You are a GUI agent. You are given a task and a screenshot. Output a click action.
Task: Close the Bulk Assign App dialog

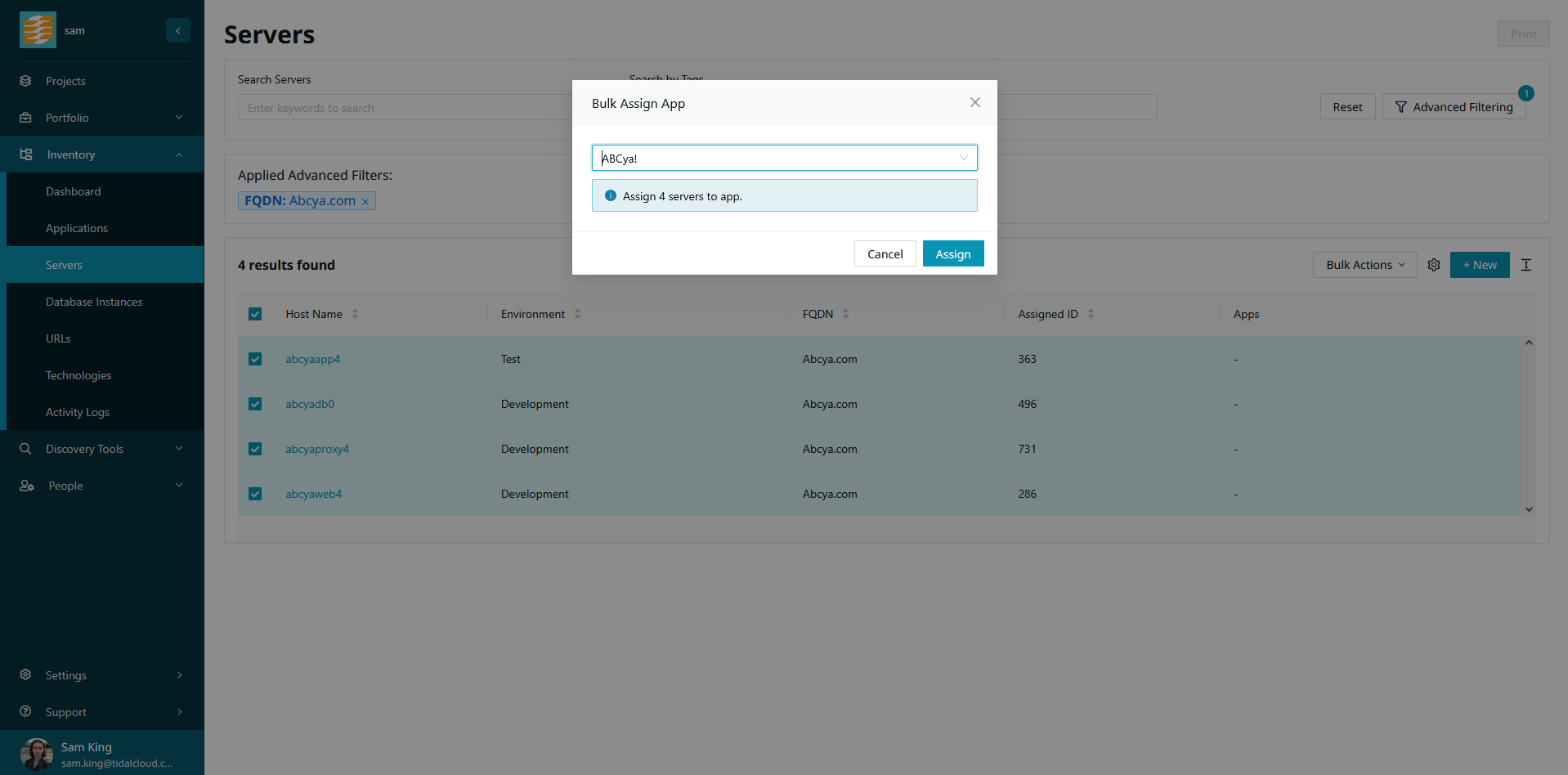point(974,102)
